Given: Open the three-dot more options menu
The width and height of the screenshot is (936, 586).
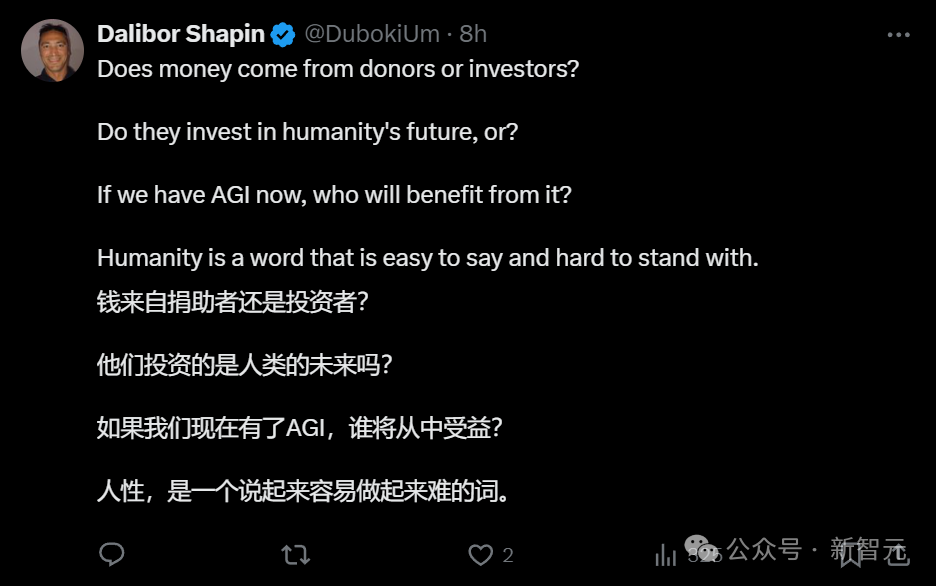Looking at the screenshot, I should pos(898,34).
